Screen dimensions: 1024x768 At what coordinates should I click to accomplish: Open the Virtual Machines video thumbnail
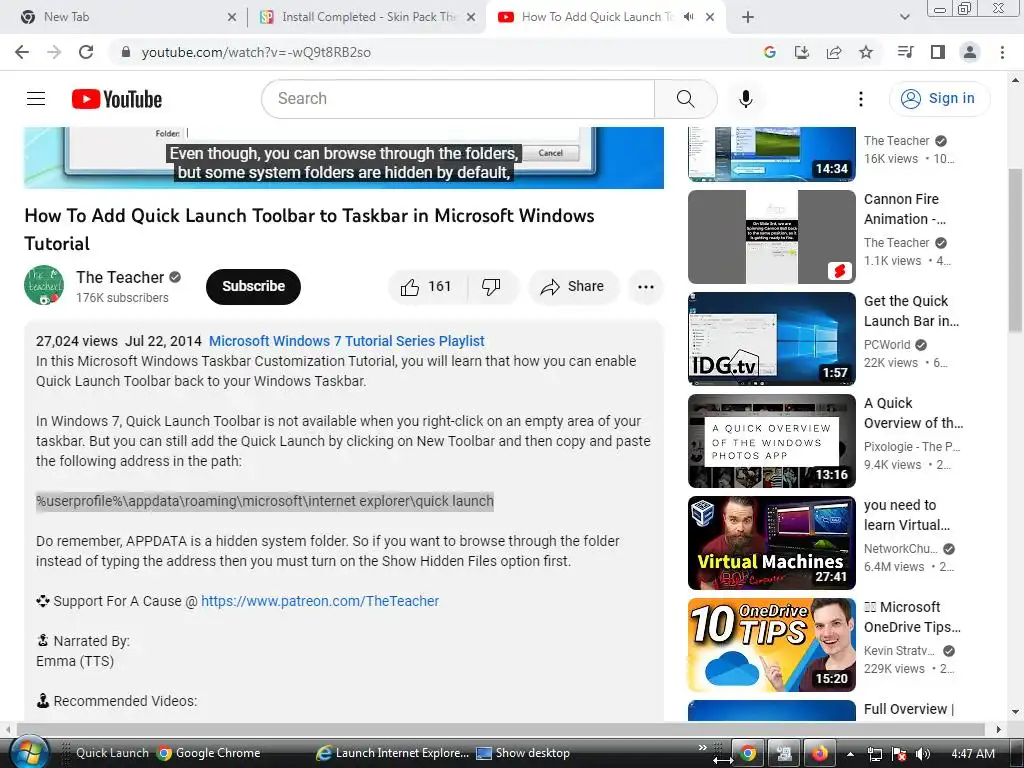(x=771, y=543)
